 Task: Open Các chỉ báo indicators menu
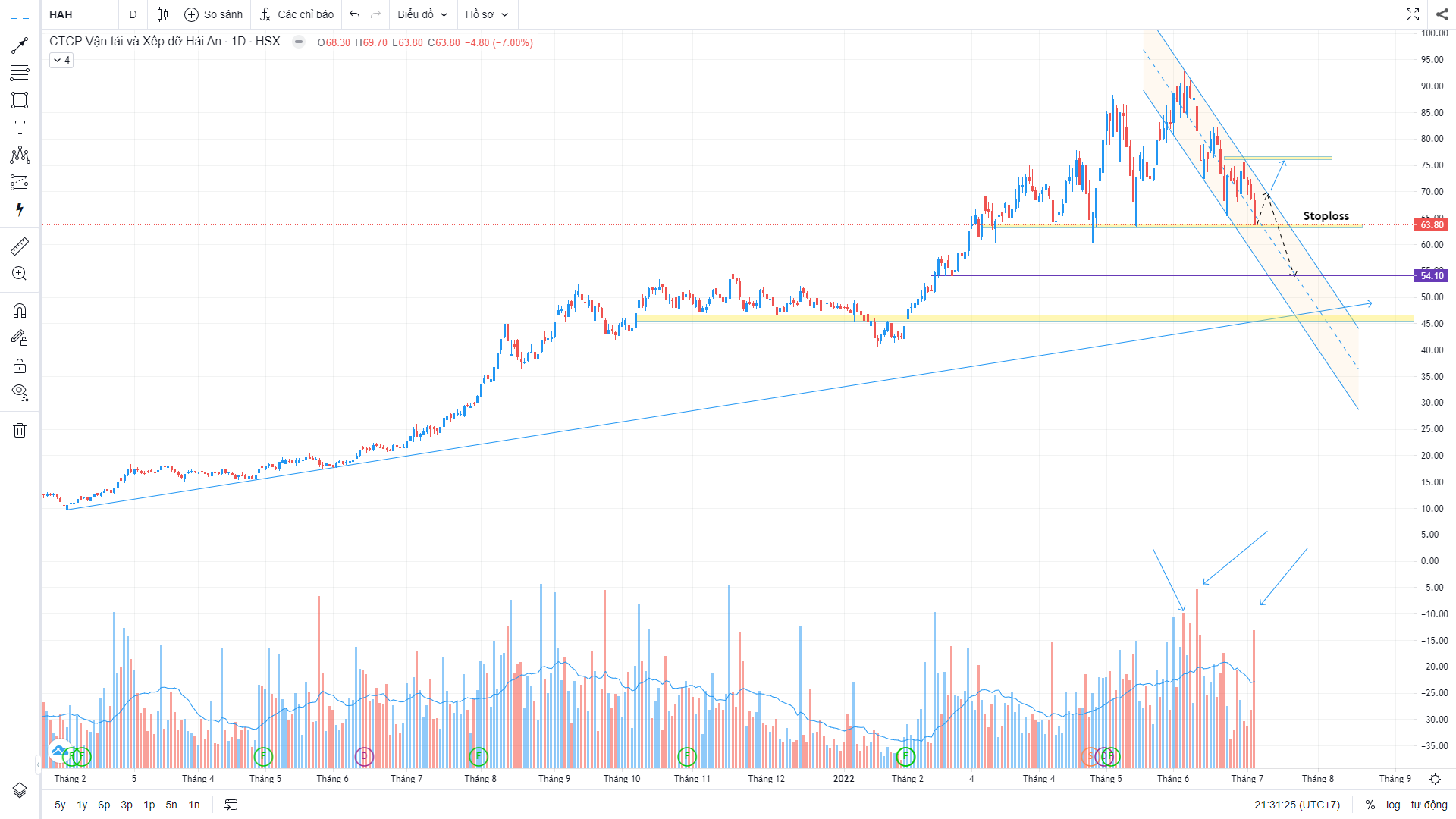(x=297, y=14)
